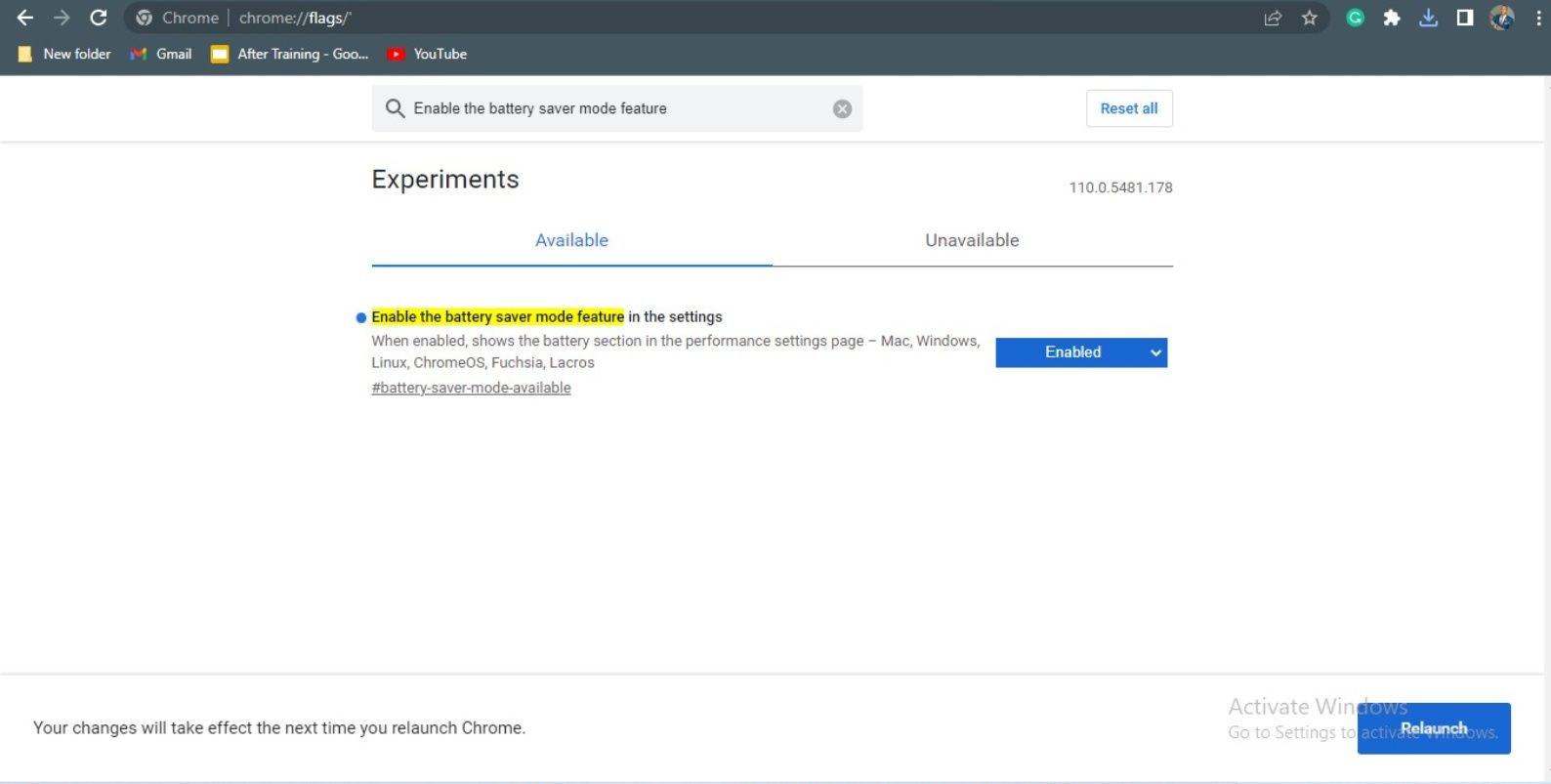Click the Relaunch button
The width and height of the screenshot is (1551, 784).
[1434, 728]
